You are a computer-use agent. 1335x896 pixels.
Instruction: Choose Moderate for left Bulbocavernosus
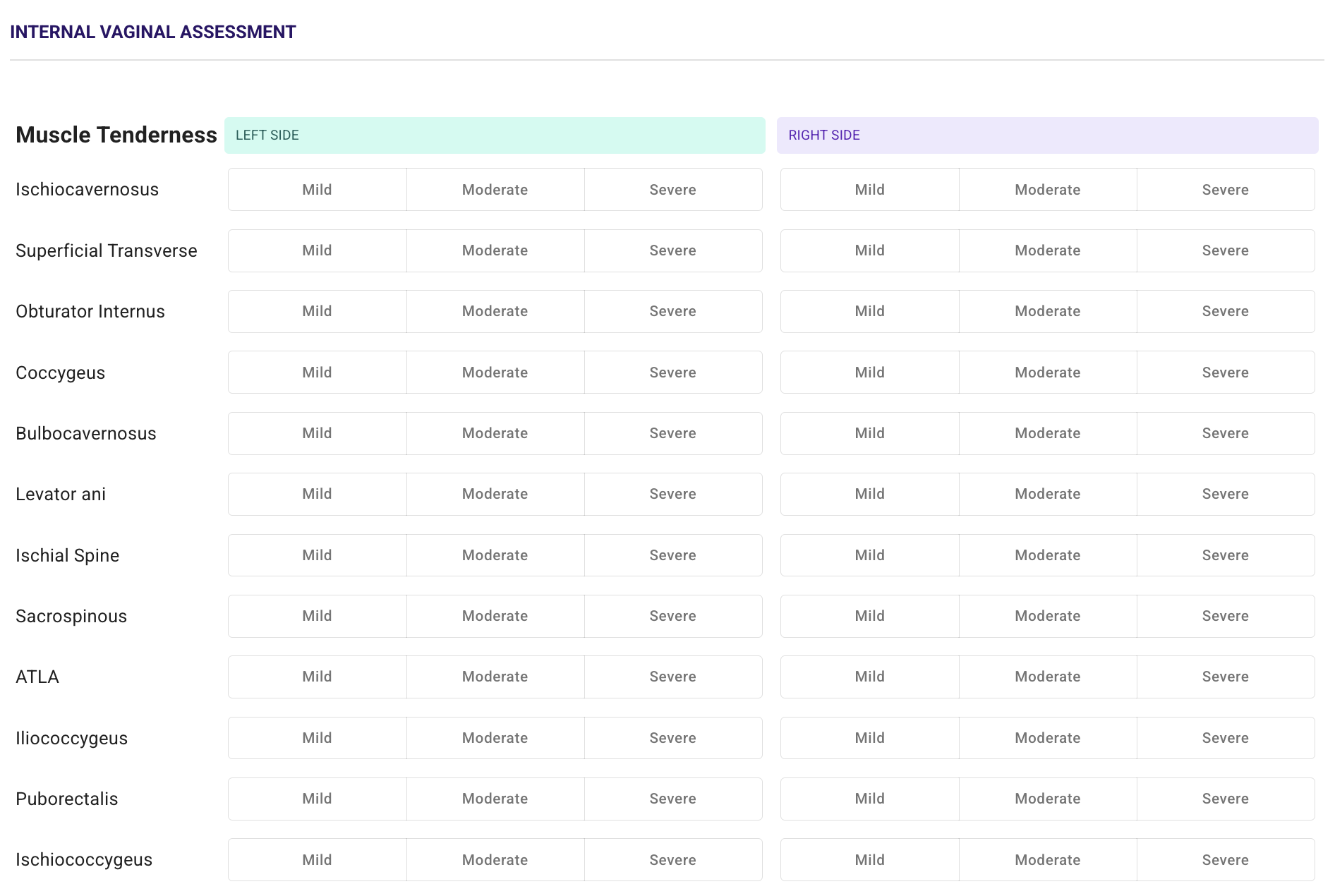click(495, 433)
